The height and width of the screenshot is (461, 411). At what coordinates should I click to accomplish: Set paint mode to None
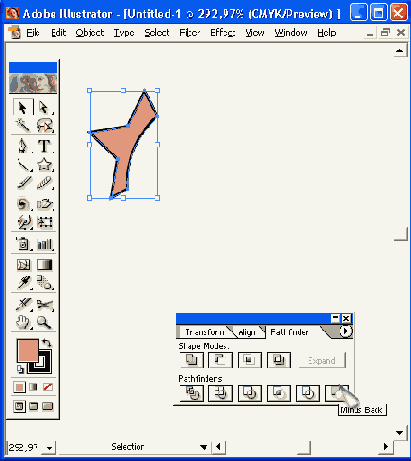click(x=48, y=387)
